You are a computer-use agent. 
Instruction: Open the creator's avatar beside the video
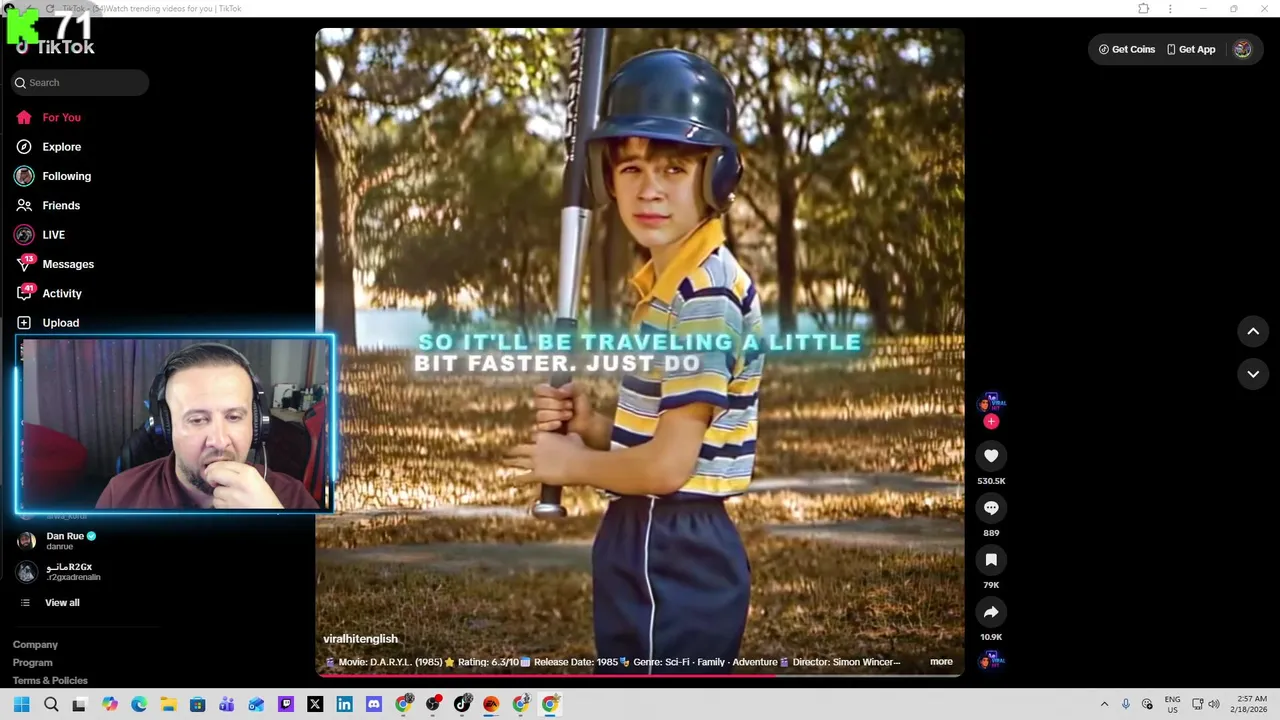click(x=991, y=404)
